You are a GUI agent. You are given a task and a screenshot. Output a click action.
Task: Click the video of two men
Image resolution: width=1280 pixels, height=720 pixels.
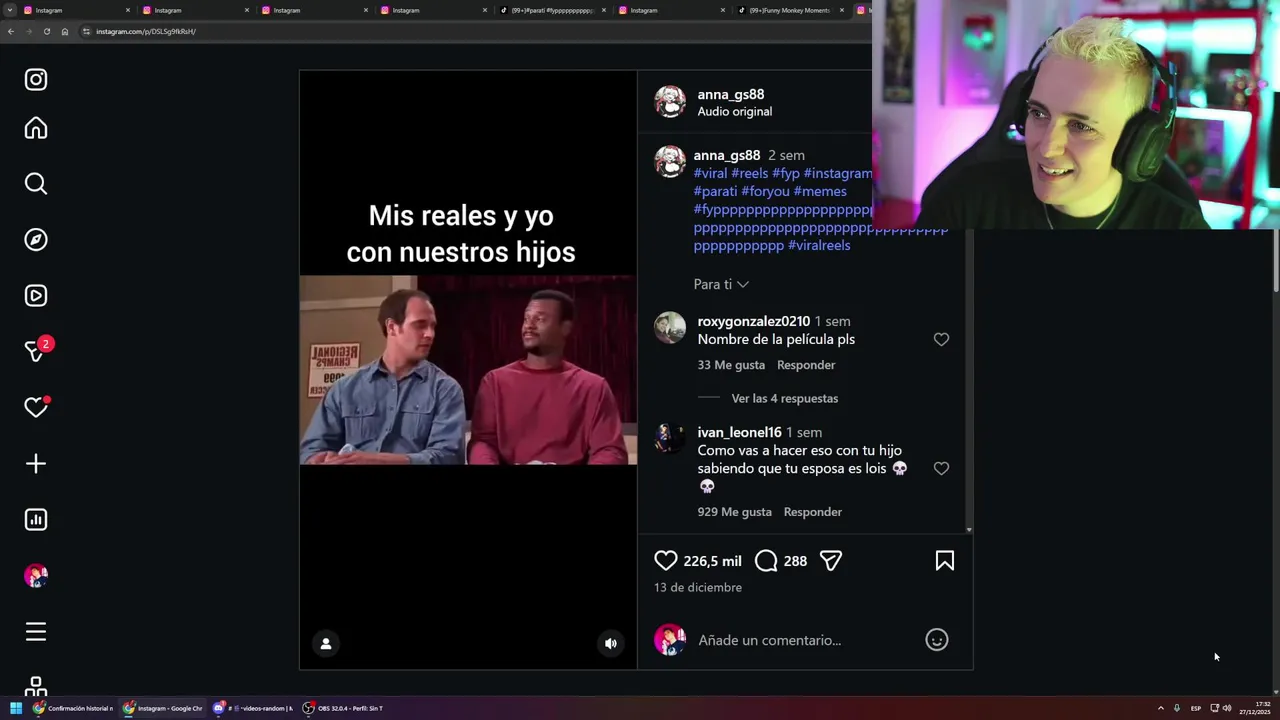pyautogui.click(x=468, y=370)
